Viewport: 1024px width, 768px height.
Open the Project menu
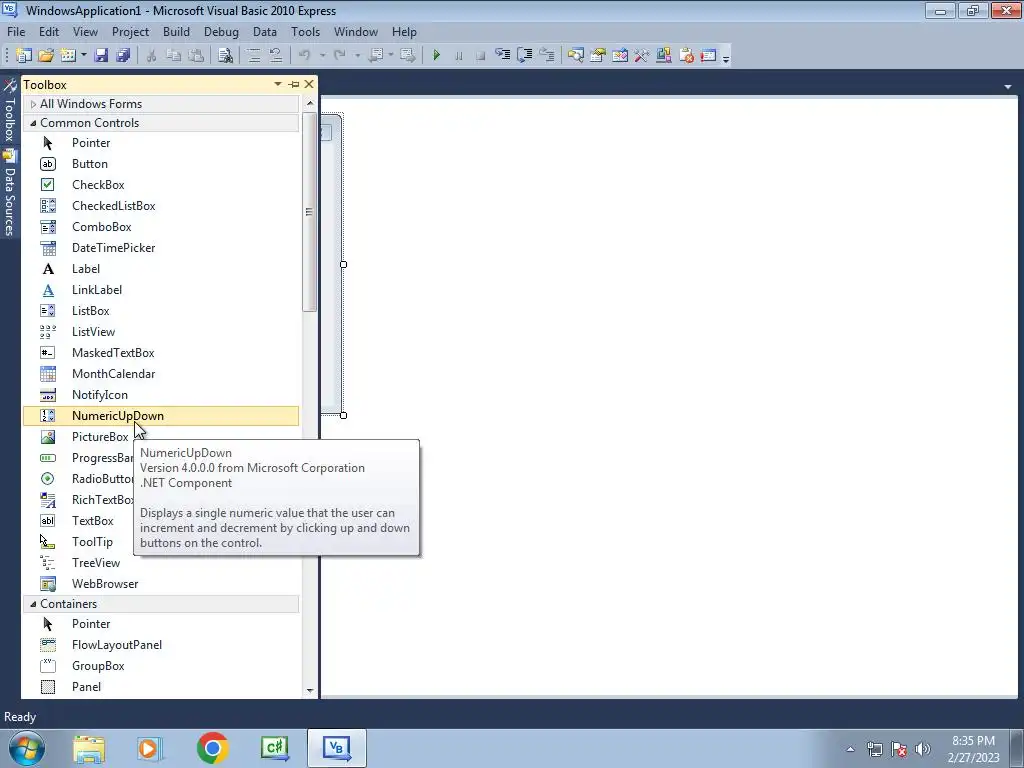pos(130,31)
